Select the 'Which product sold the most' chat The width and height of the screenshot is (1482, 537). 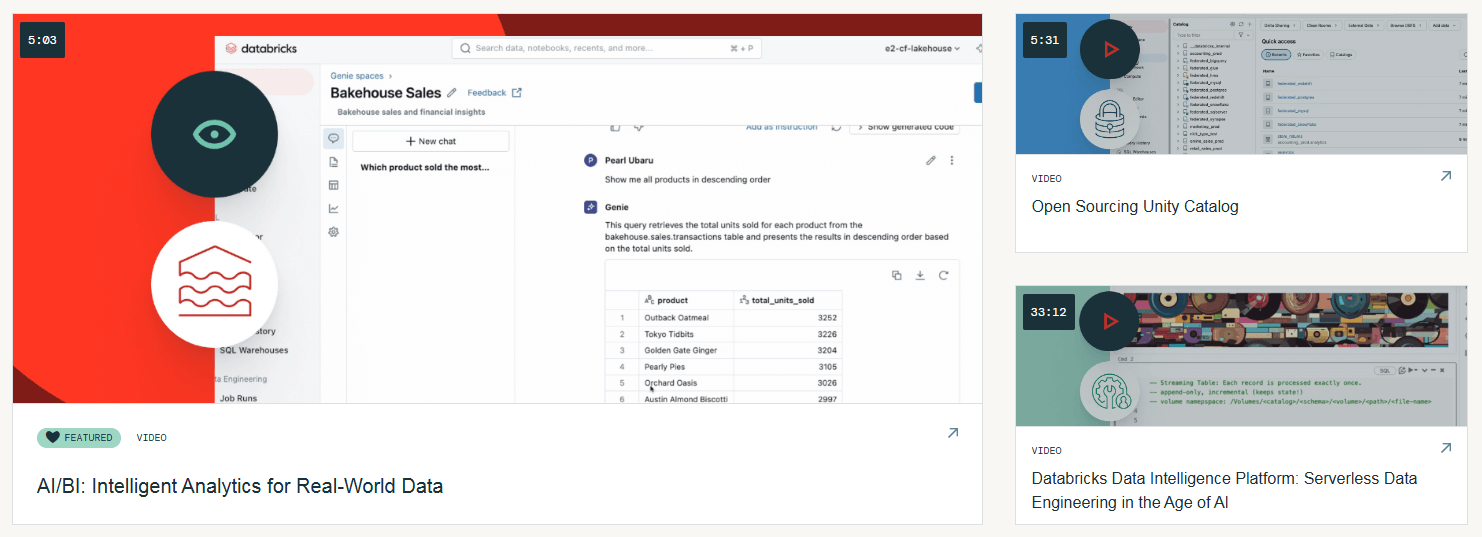tap(425, 168)
